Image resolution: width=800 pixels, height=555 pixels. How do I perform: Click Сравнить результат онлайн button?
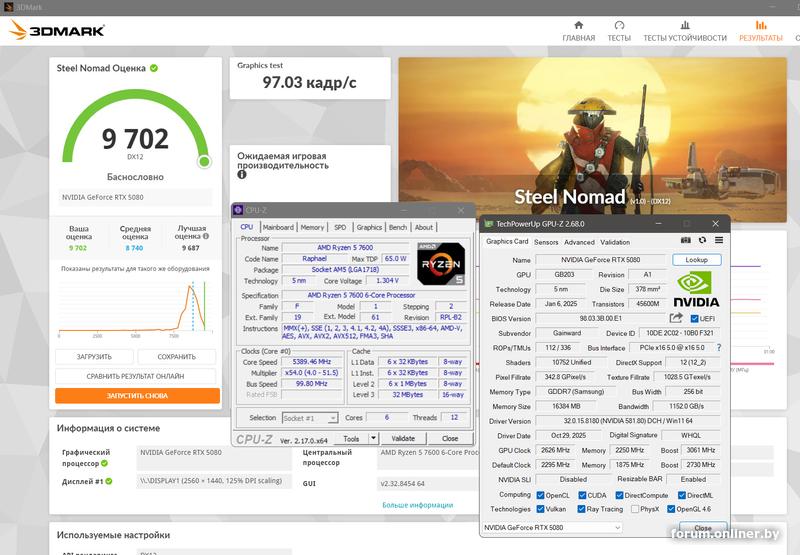tap(135, 376)
